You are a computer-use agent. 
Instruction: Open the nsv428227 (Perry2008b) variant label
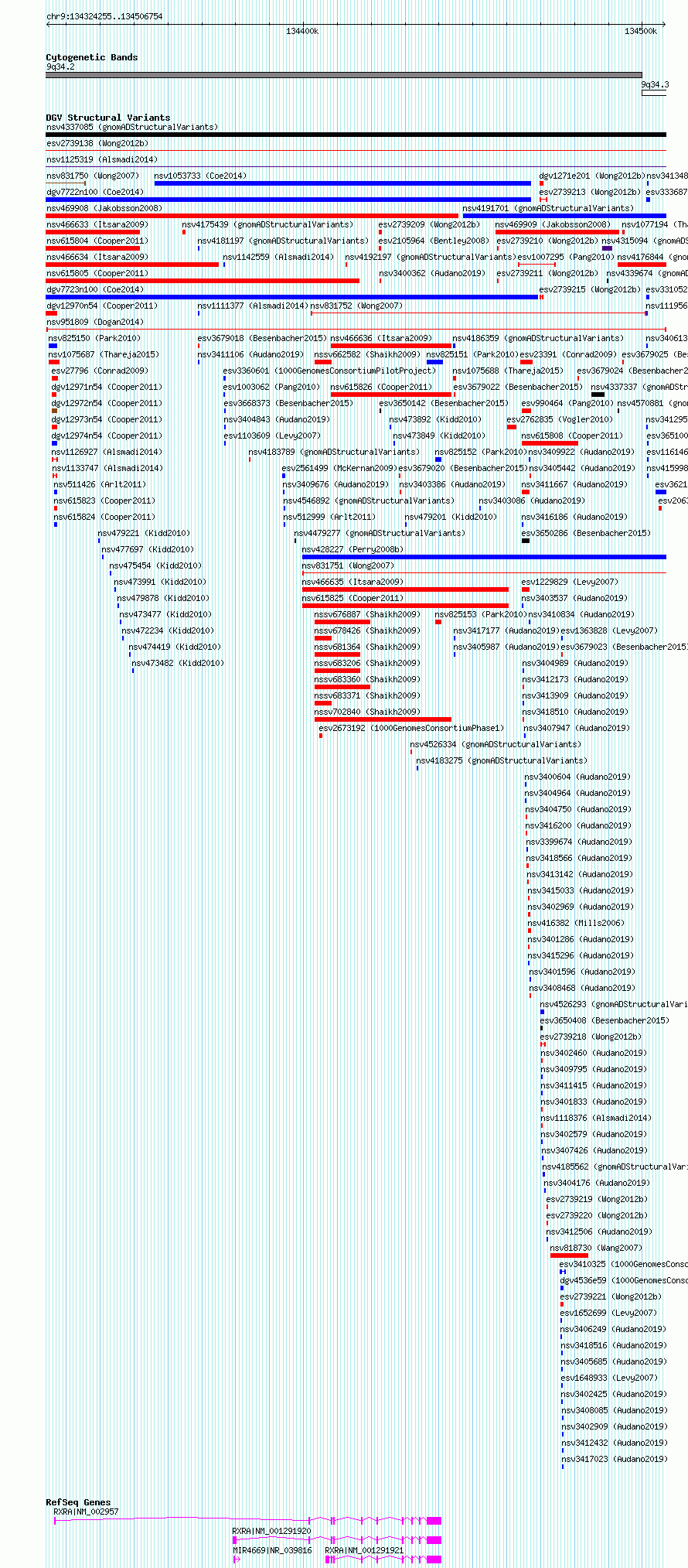click(x=352, y=549)
